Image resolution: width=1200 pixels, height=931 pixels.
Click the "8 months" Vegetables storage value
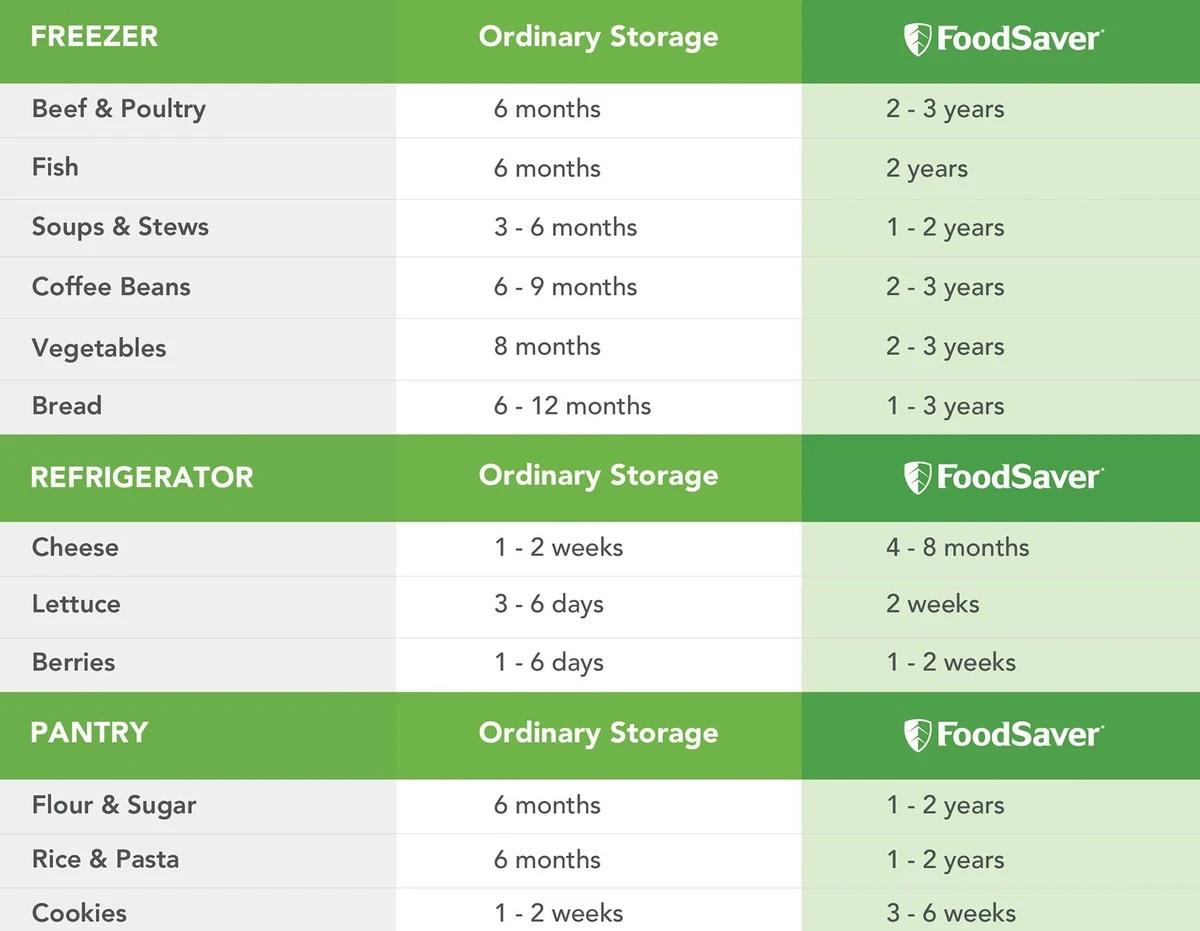(547, 347)
